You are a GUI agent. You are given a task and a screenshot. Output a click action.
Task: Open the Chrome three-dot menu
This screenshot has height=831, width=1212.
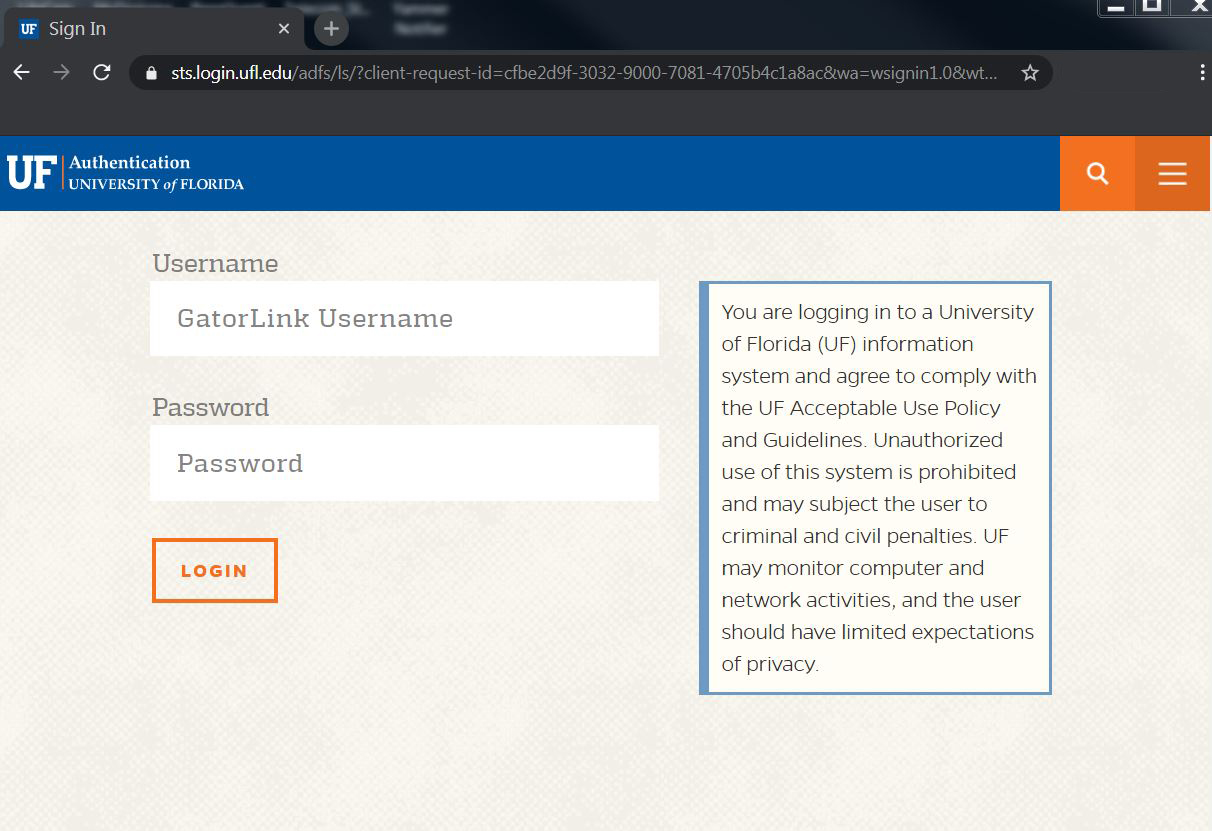pyautogui.click(x=1201, y=73)
